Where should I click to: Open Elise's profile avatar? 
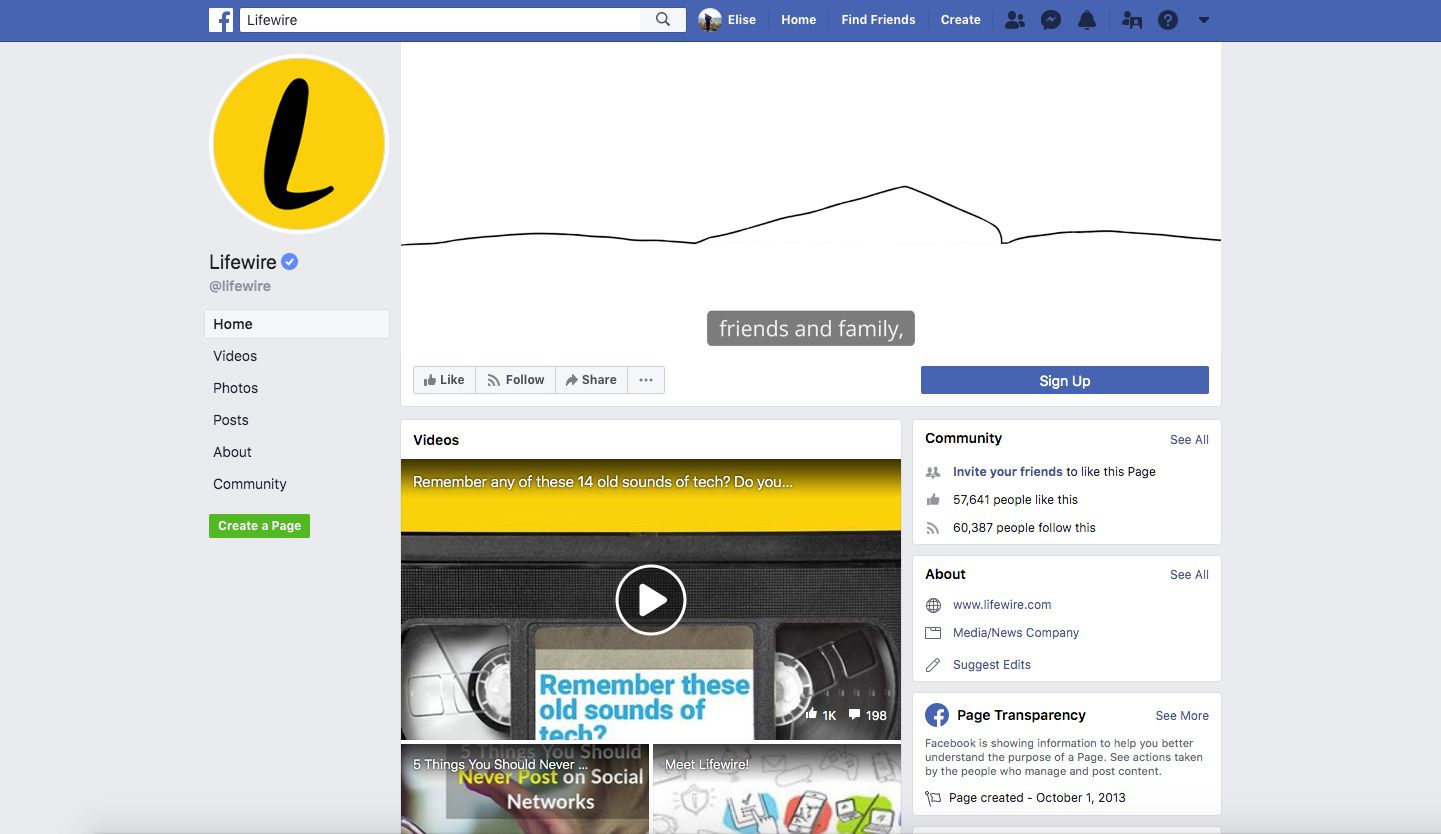710,20
